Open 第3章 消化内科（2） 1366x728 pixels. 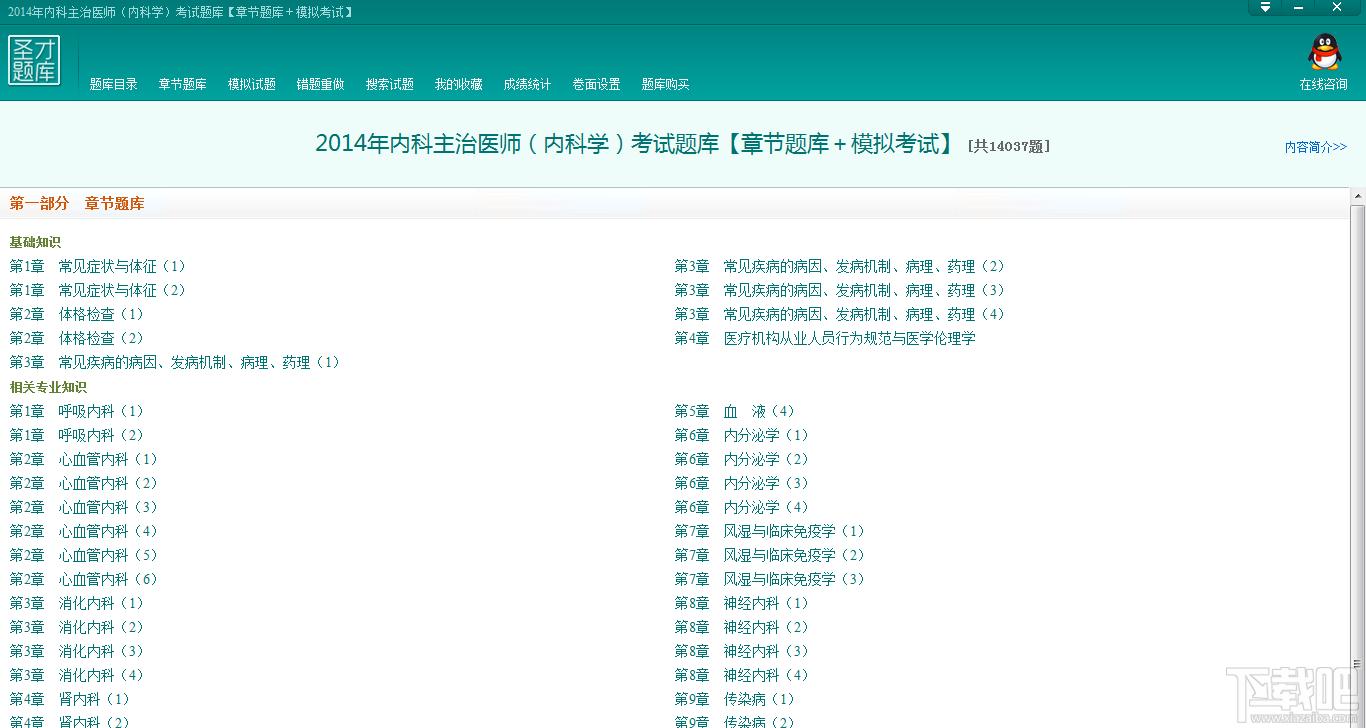77,627
